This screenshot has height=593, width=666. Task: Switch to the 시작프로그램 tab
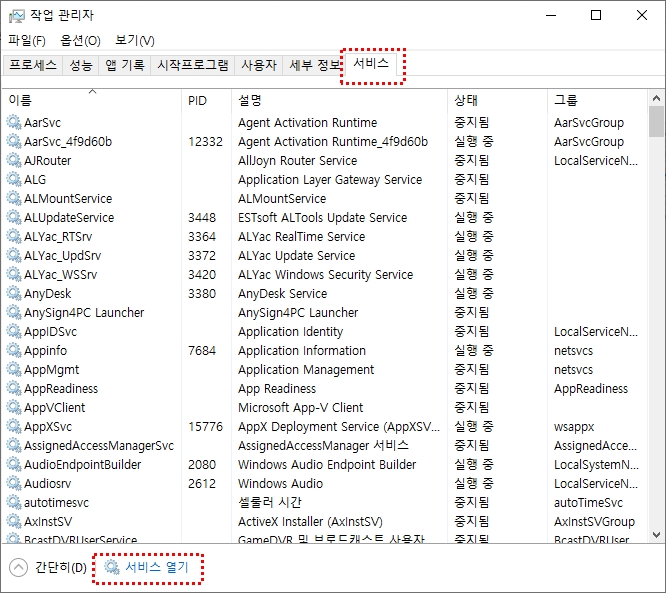coord(192,65)
